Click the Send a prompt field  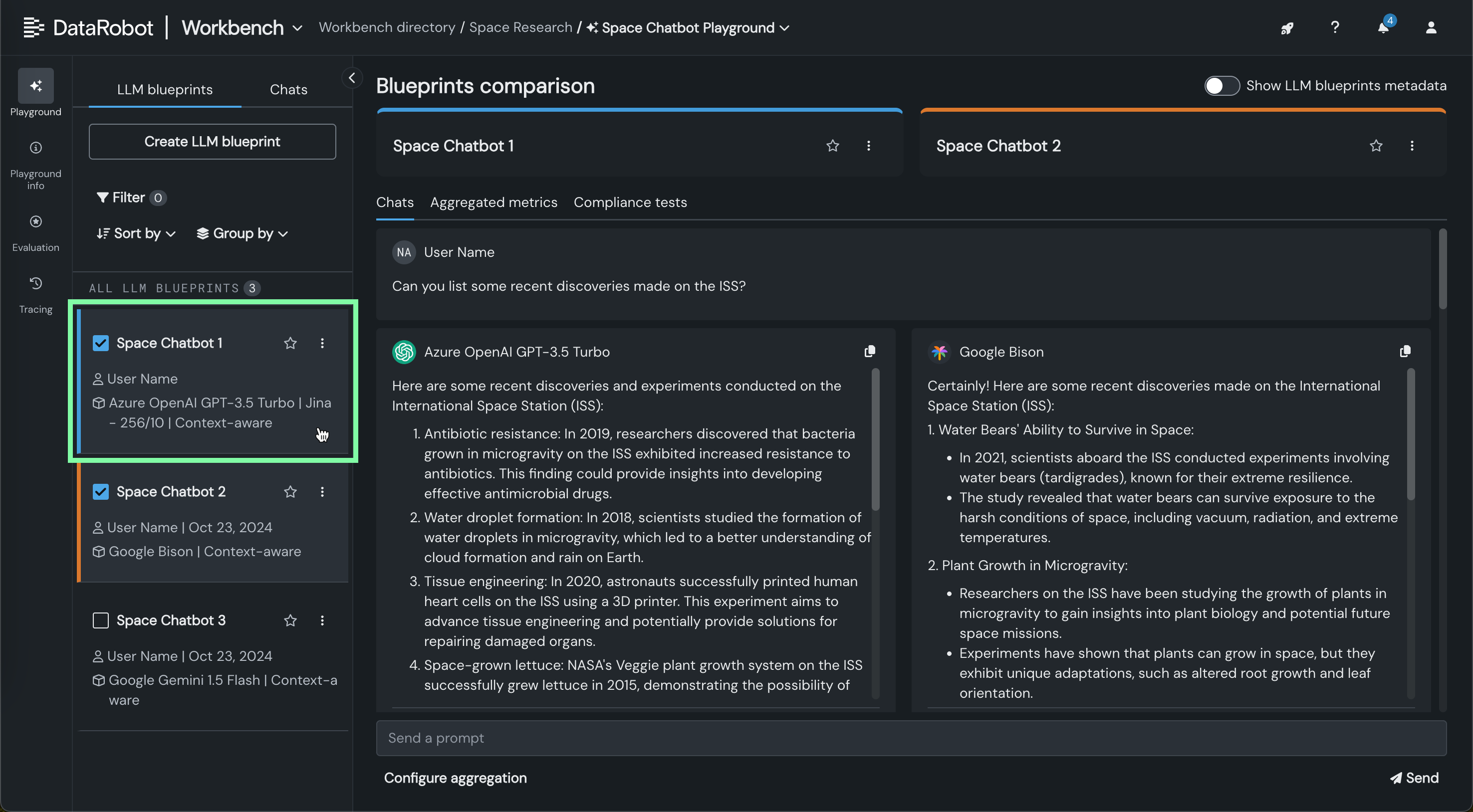pyautogui.click(x=911, y=738)
